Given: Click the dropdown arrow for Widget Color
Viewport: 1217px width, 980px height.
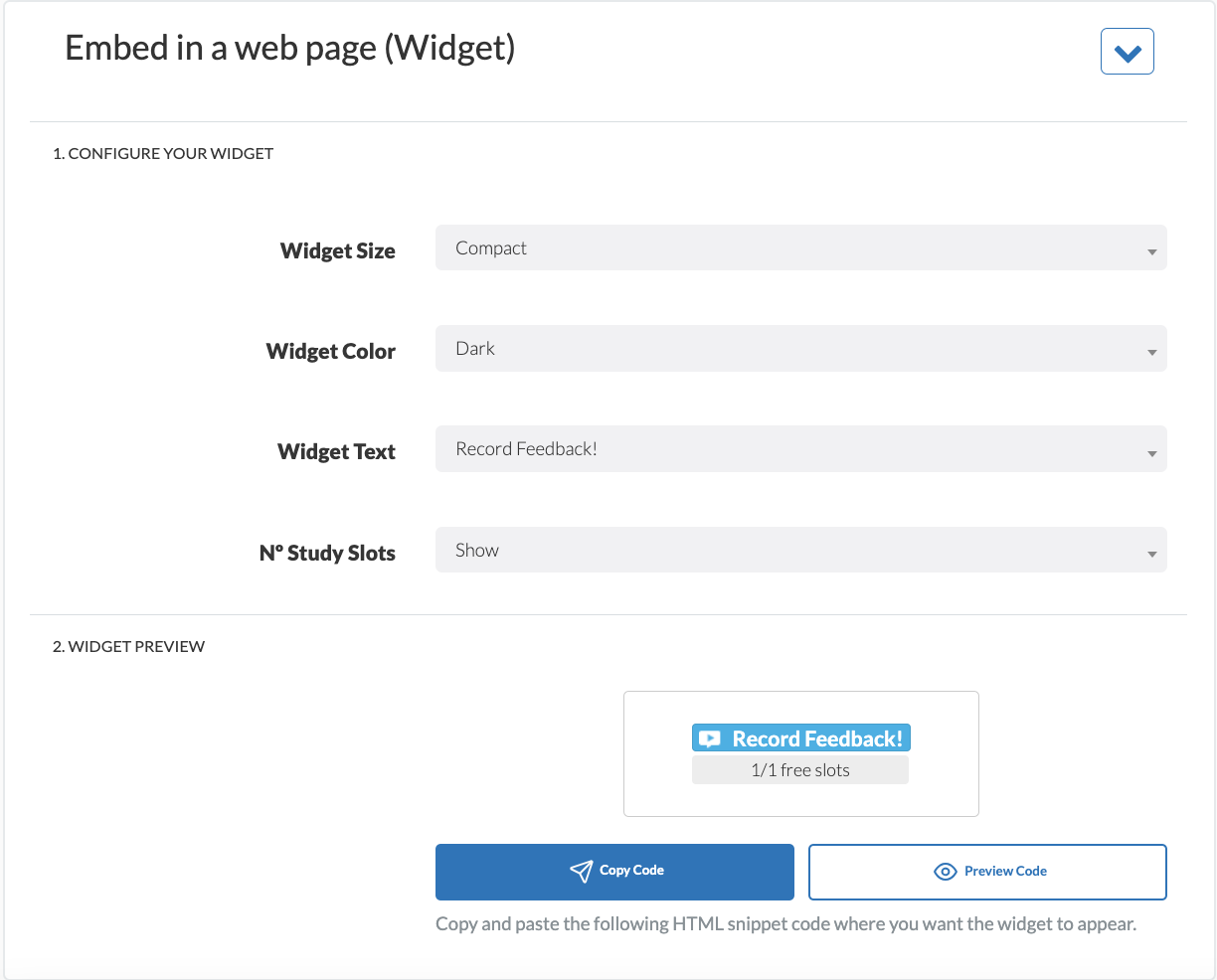Looking at the screenshot, I should pos(1150,351).
